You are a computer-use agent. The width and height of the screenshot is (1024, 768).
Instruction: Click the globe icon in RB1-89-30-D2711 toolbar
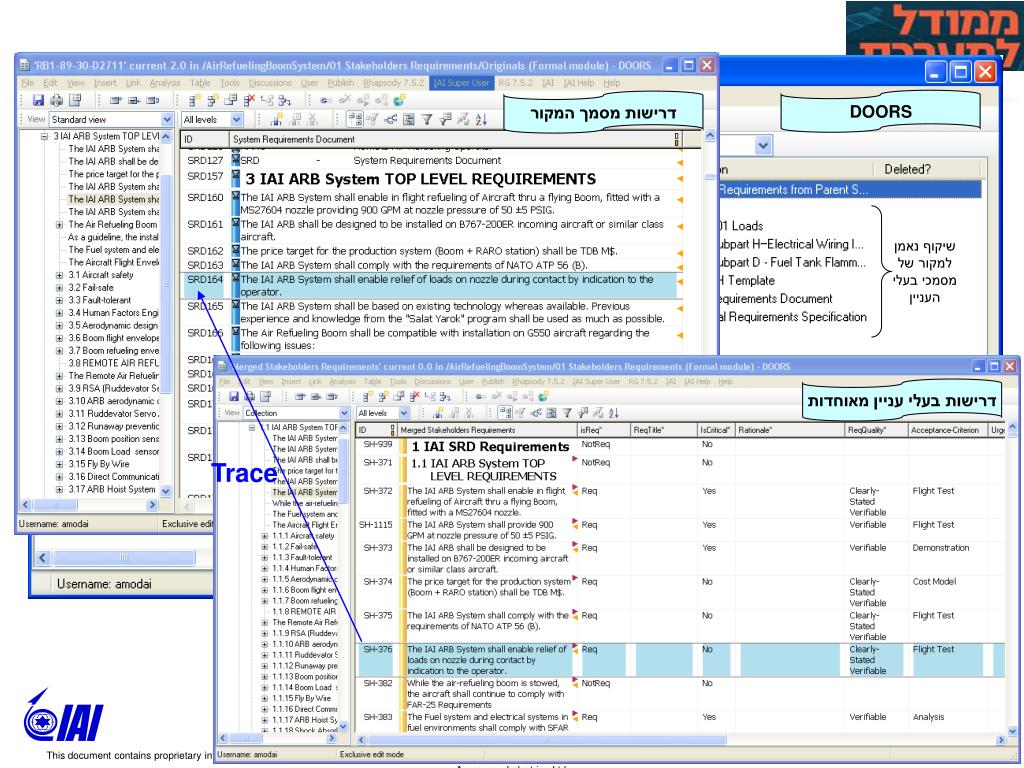click(399, 100)
